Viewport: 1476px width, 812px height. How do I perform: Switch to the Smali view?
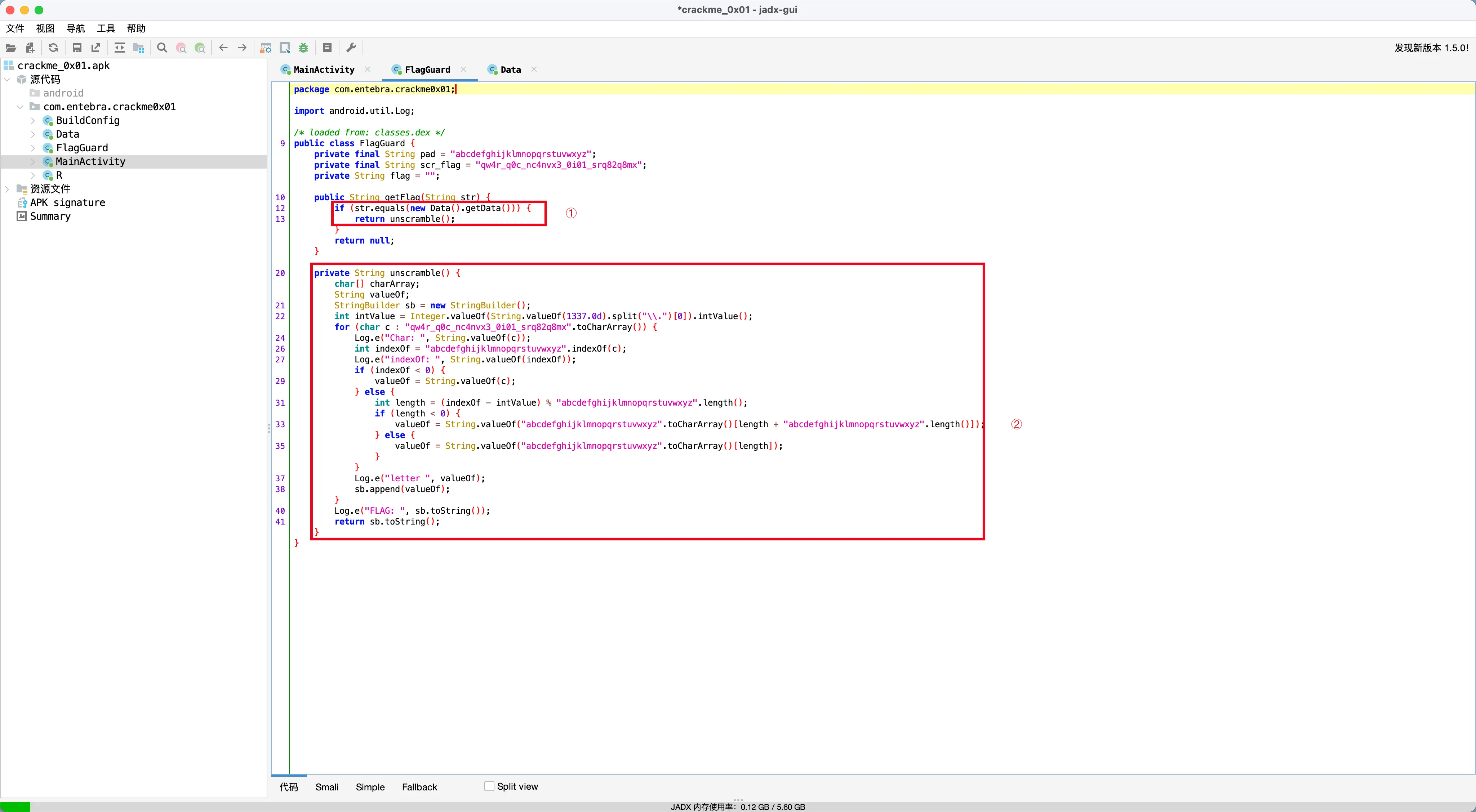pyautogui.click(x=326, y=787)
